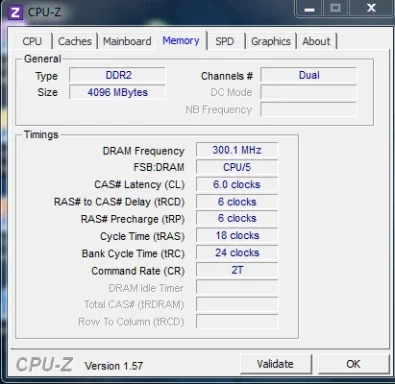Click the CAS# Latency (CL) label
The image size is (395, 384).
[x=139, y=185]
